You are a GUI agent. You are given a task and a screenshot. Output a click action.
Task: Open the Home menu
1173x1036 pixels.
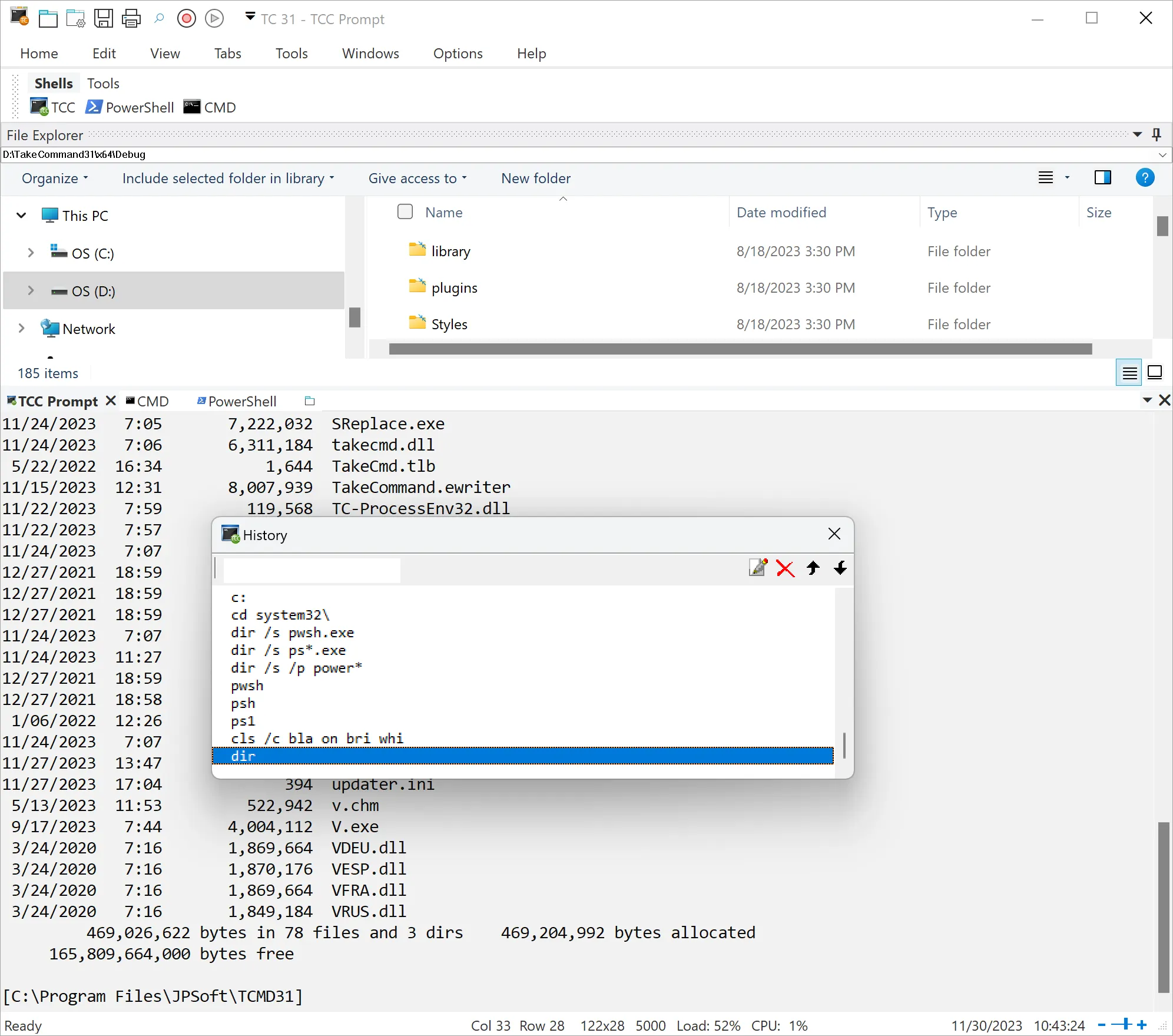pyautogui.click(x=39, y=54)
